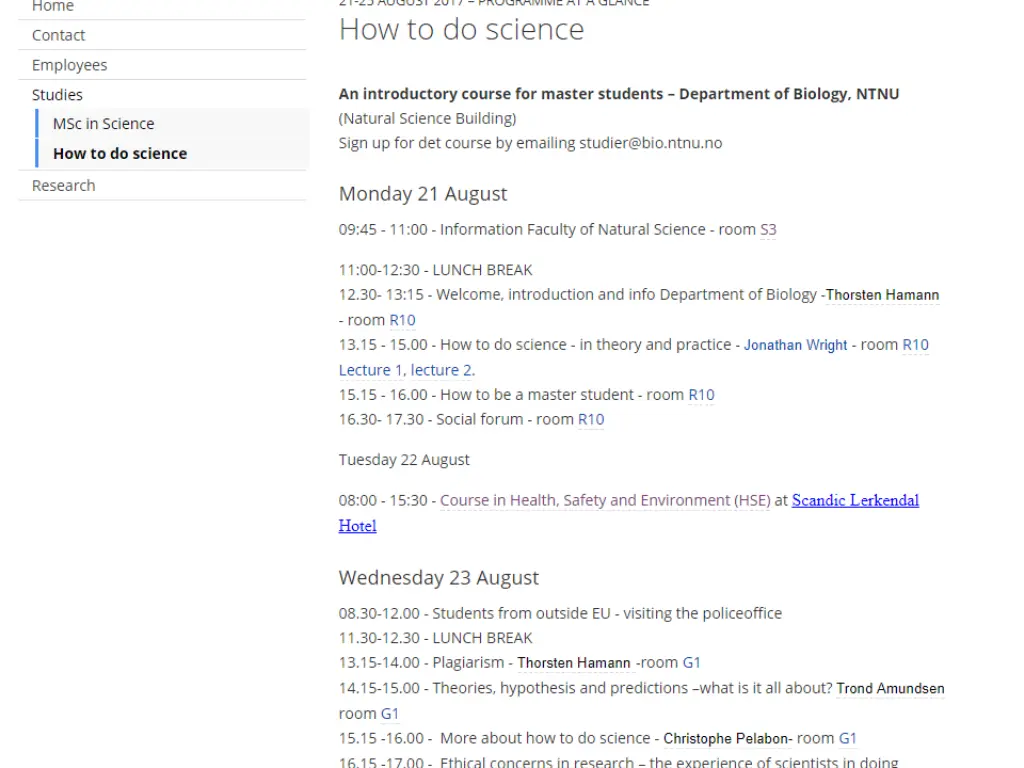Image resolution: width=1024 pixels, height=768 pixels.
Task: Select Studies in the sidebar menu
Action: (x=57, y=95)
